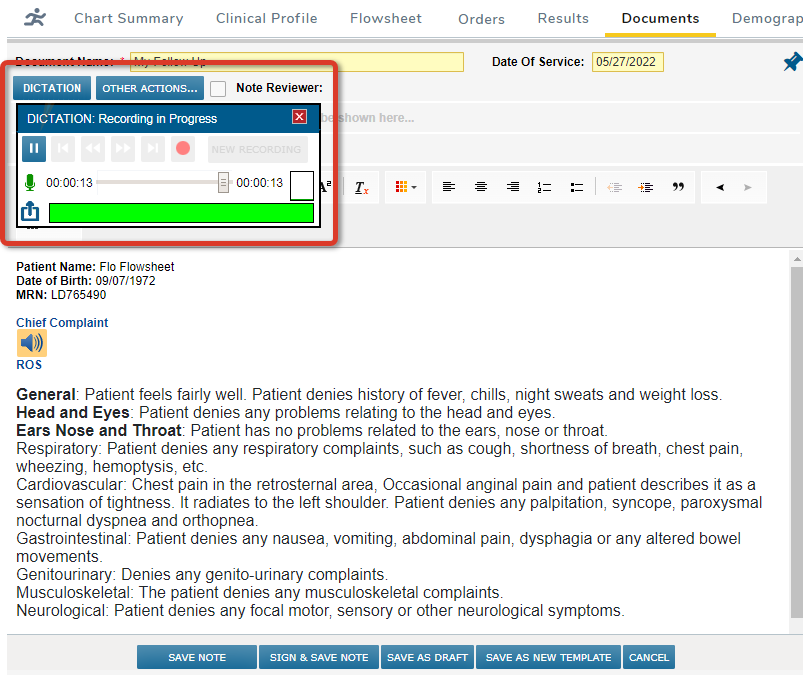Switch to the Results tab
Screen dimensions: 803x675
point(562,18)
